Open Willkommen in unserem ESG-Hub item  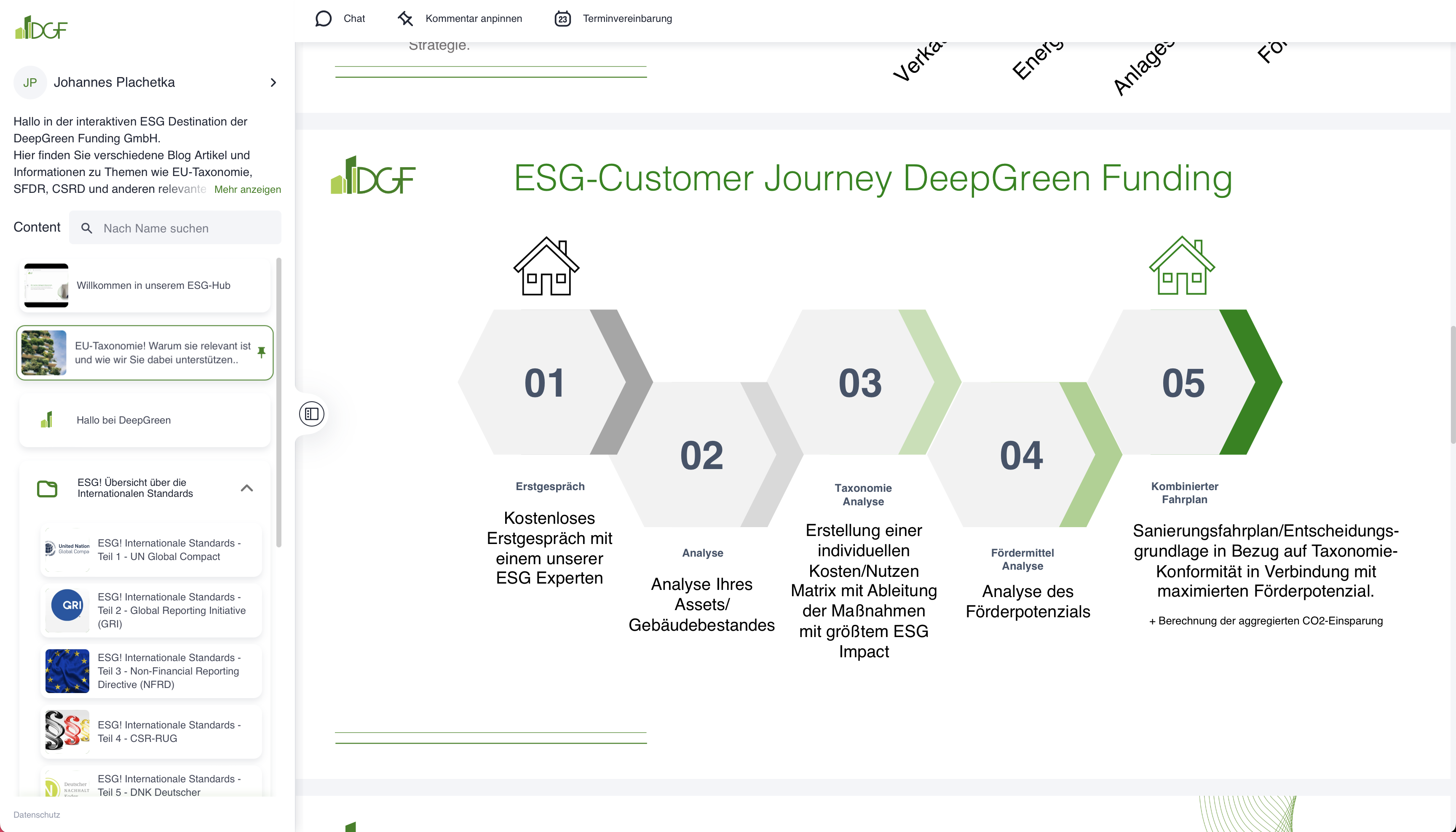pyautogui.click(x=145, y=285)
